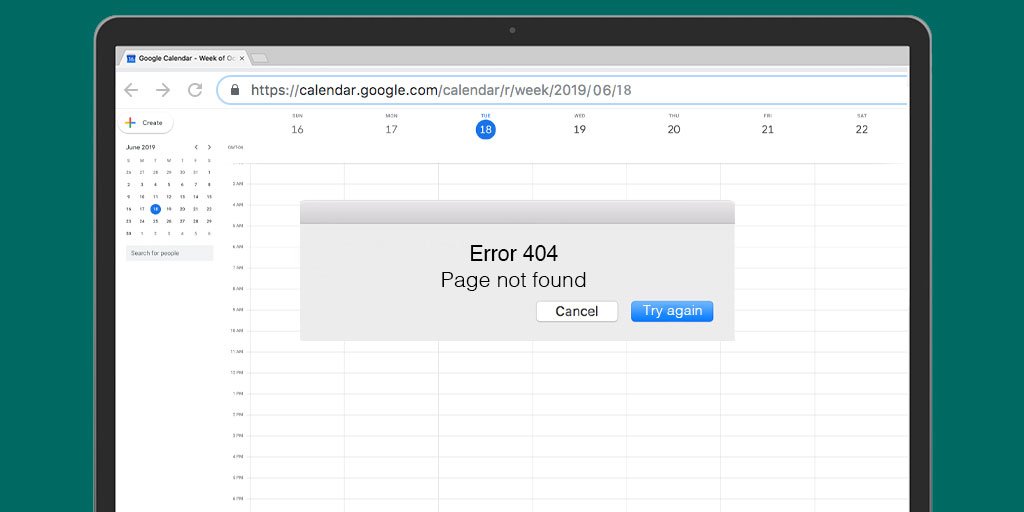The height and width of the screenshot is (512, 1024).
Task: Click the 1 PM time label
Action: (237, 393)
